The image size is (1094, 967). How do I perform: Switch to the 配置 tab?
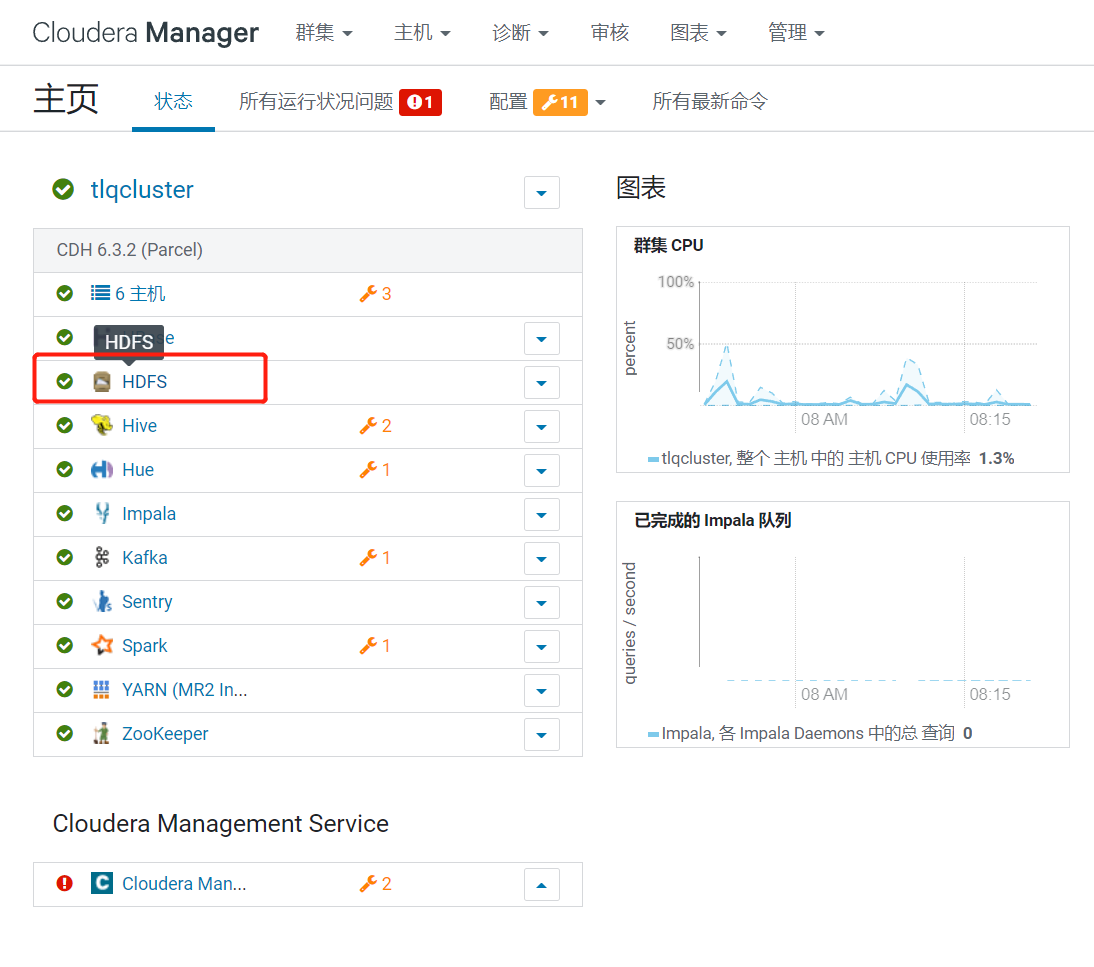coord(508,102)
